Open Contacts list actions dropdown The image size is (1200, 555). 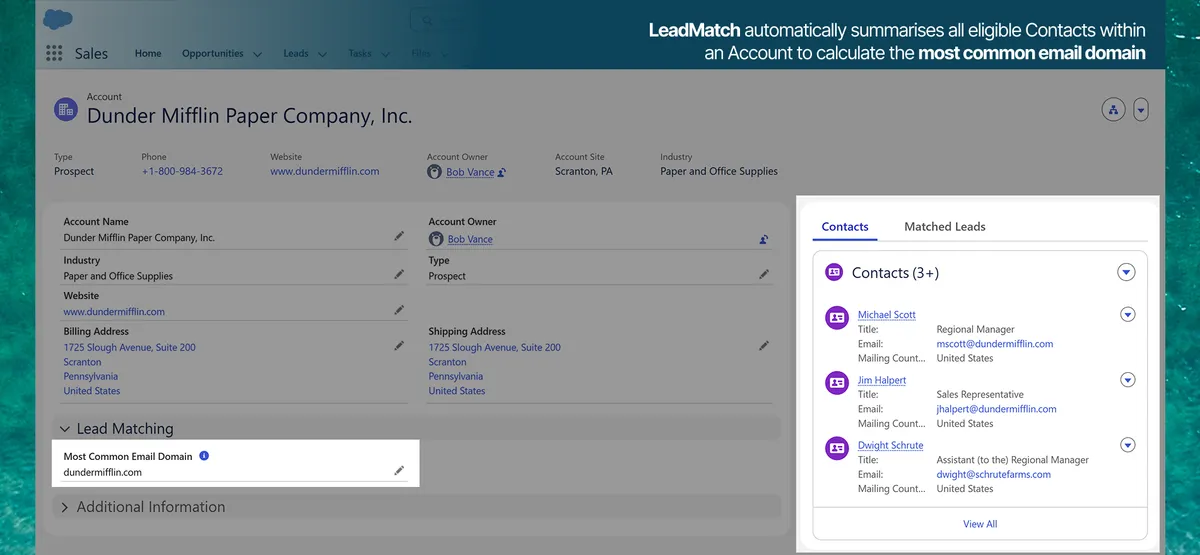1126,272
